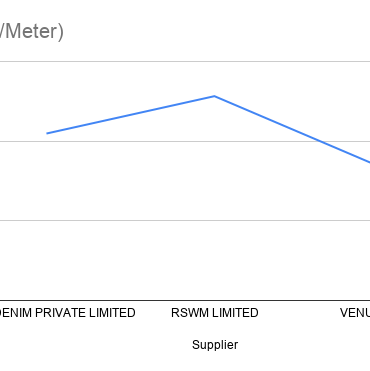This screenshot has width=370, height=371.
Task: Click the "Supplier" horizontal axis title
Action: [x=215, y=345]
